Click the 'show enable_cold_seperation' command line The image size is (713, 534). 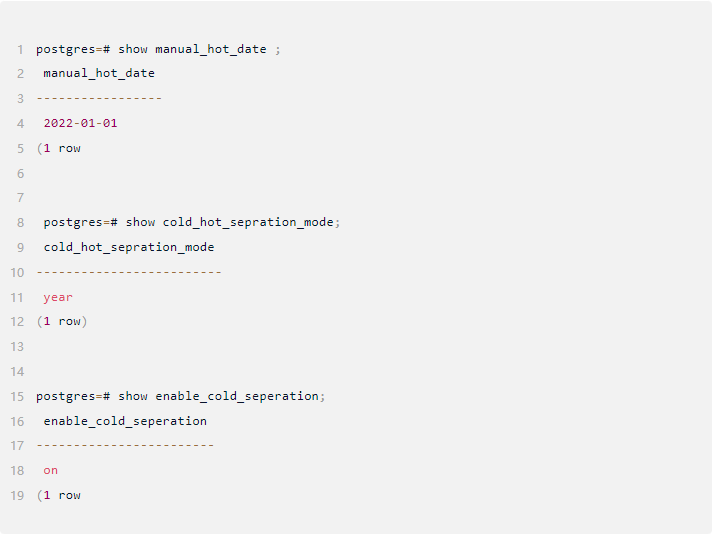(180, 396)
